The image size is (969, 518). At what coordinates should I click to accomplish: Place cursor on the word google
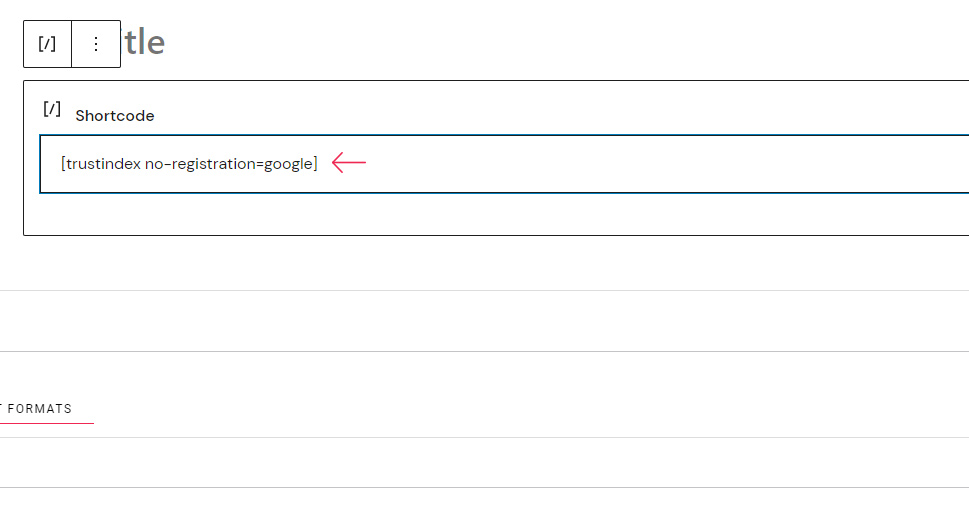[289, 164]
